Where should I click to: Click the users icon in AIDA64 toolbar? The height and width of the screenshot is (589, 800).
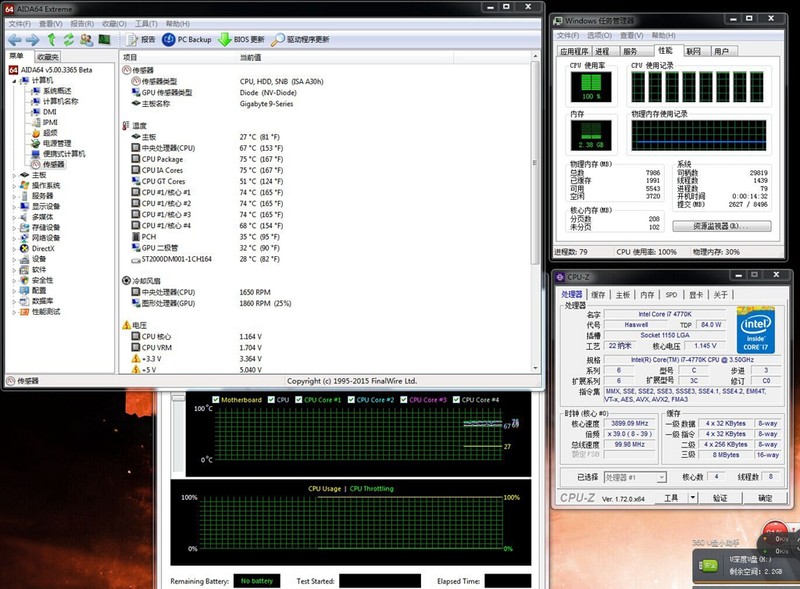(87, 39)
